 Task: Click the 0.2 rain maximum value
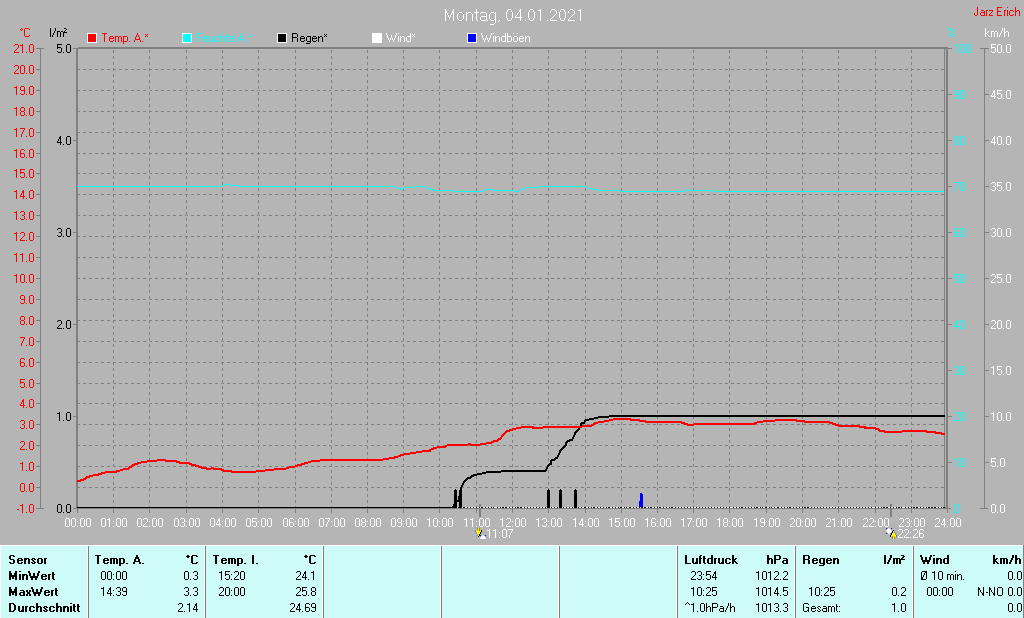click(899, 592)
